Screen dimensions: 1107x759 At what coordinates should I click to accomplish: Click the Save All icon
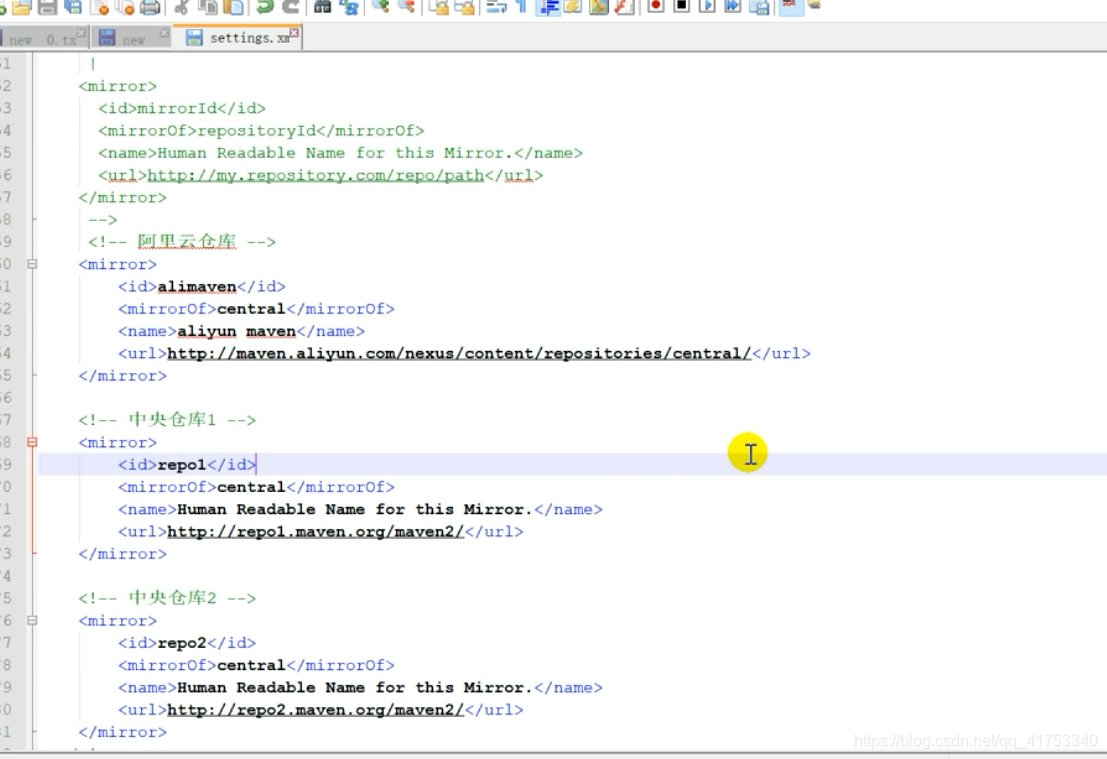point(73,7)
